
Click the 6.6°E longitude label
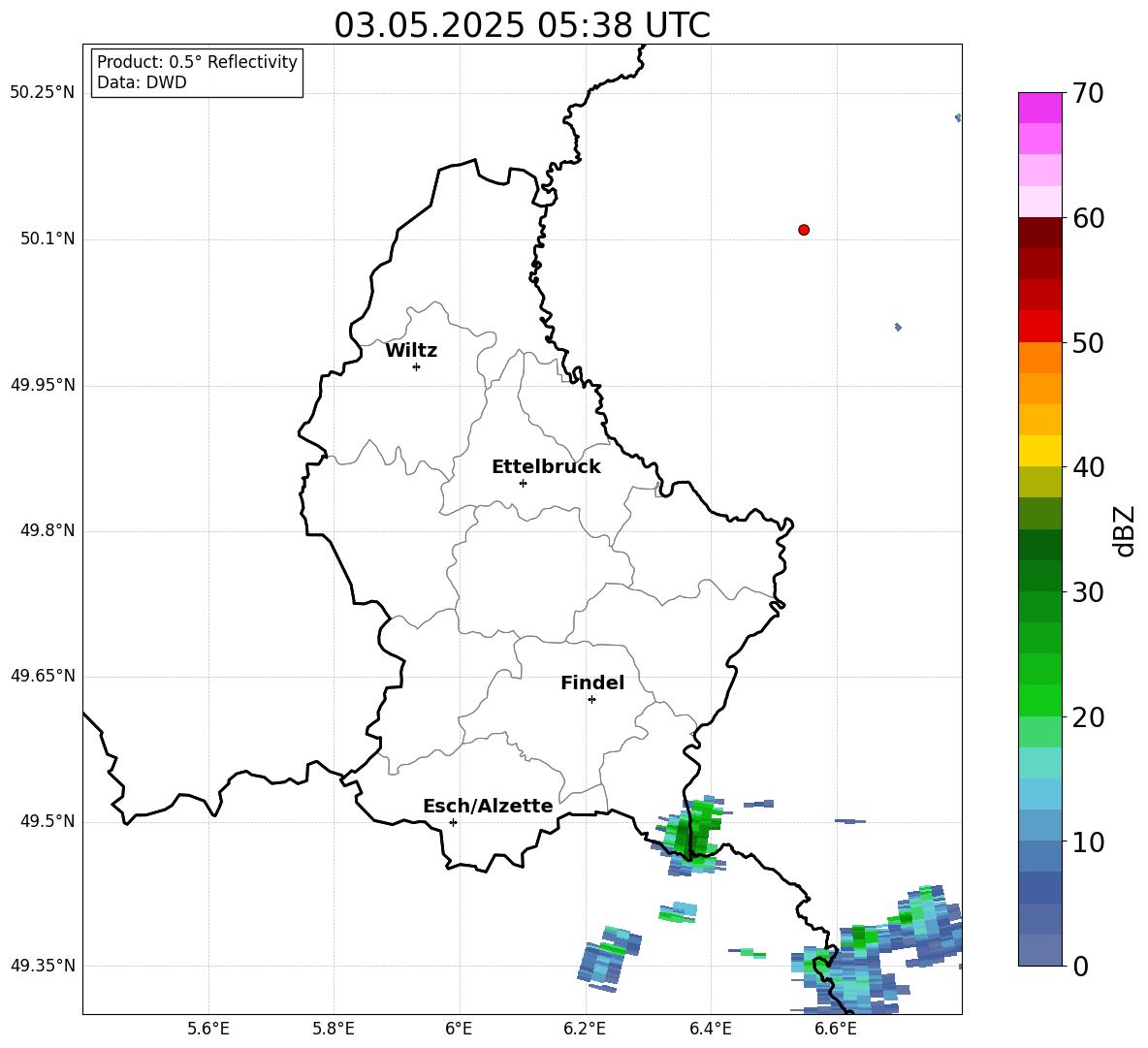(x=836, y=1029)
